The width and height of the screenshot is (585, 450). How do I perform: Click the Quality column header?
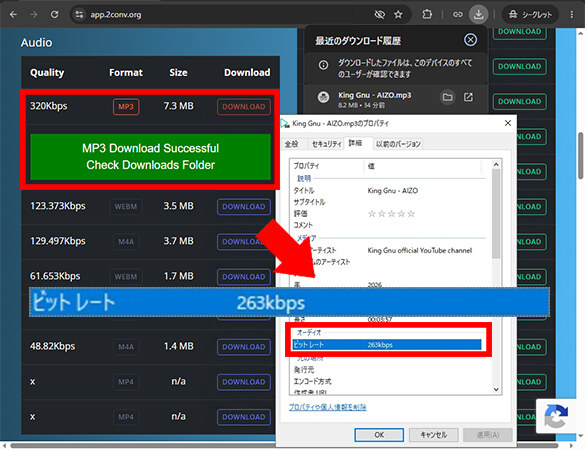[x=47, y=72]
